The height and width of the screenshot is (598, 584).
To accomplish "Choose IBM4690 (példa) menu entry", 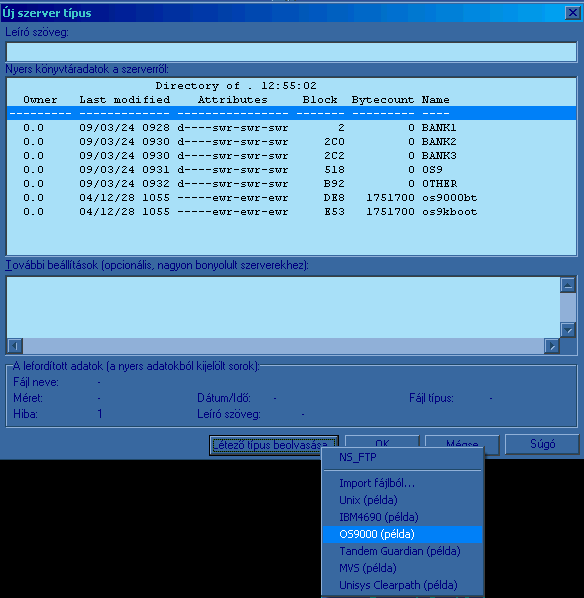I will coord(402,517).
